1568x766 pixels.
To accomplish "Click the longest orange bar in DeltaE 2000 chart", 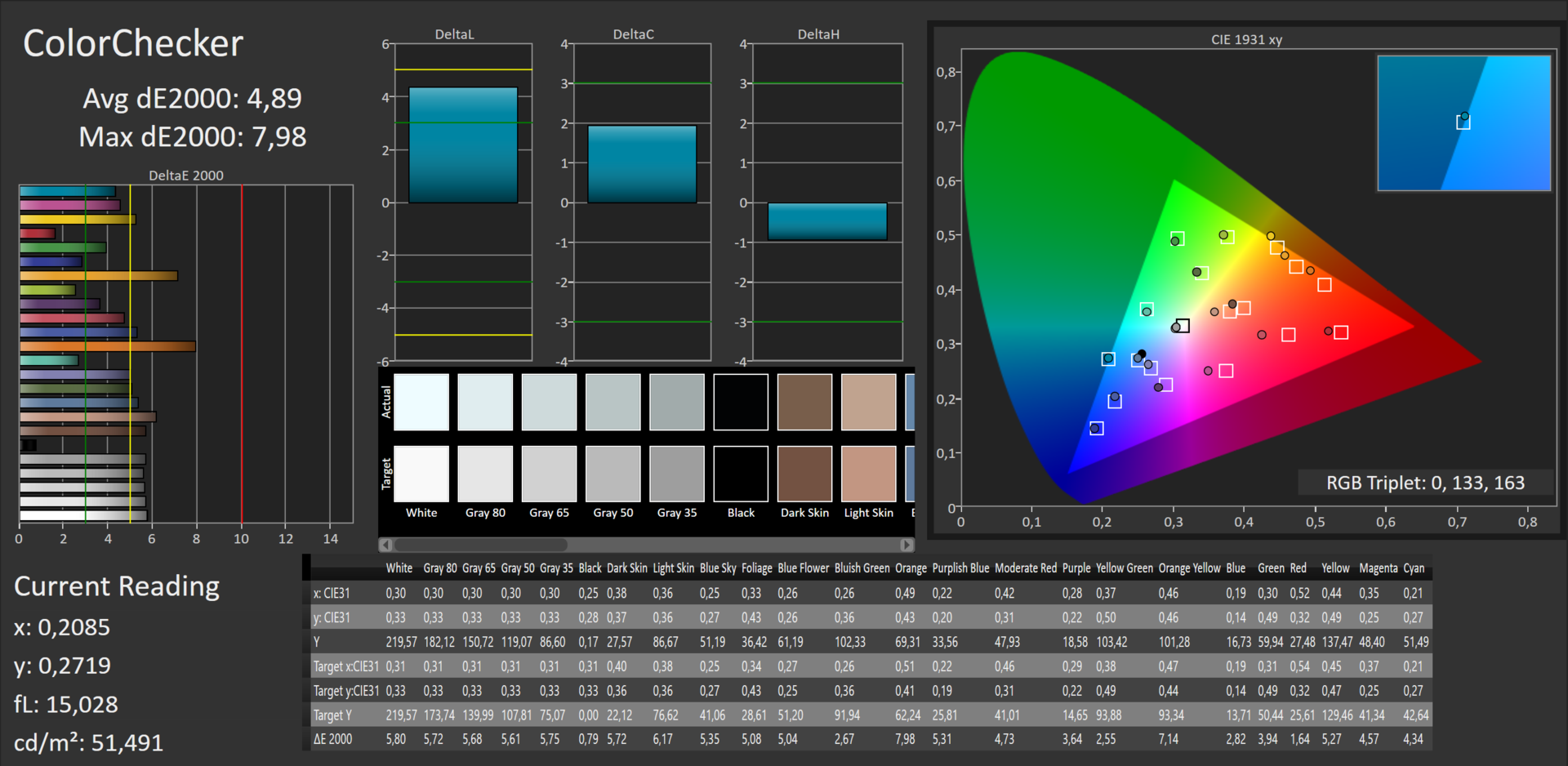I will [x=108, y=346].
